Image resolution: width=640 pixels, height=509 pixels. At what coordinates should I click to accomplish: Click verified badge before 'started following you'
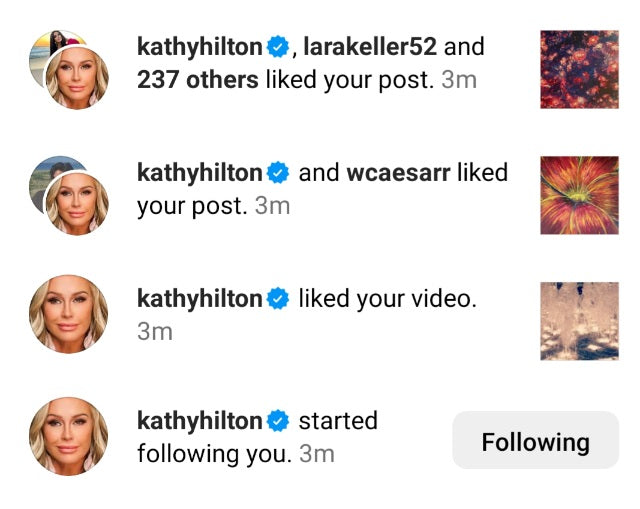278,421
